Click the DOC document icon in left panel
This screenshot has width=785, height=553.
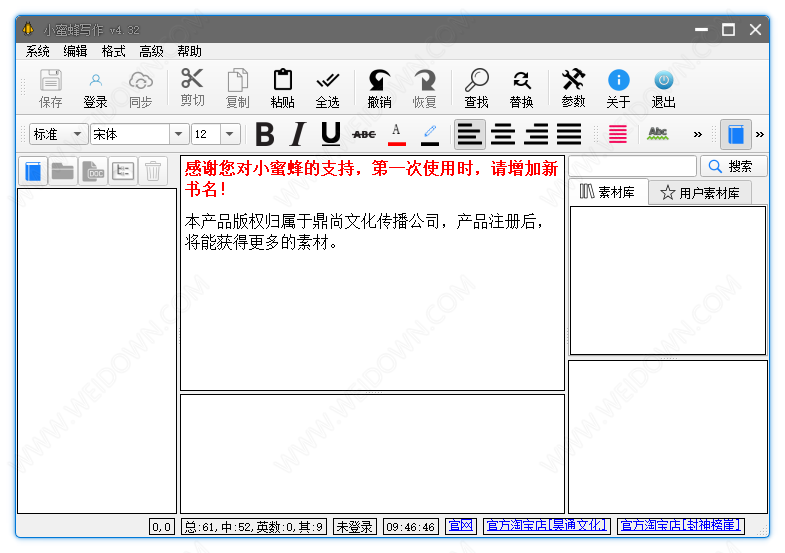pyautogui.click(x=93, y=171)
